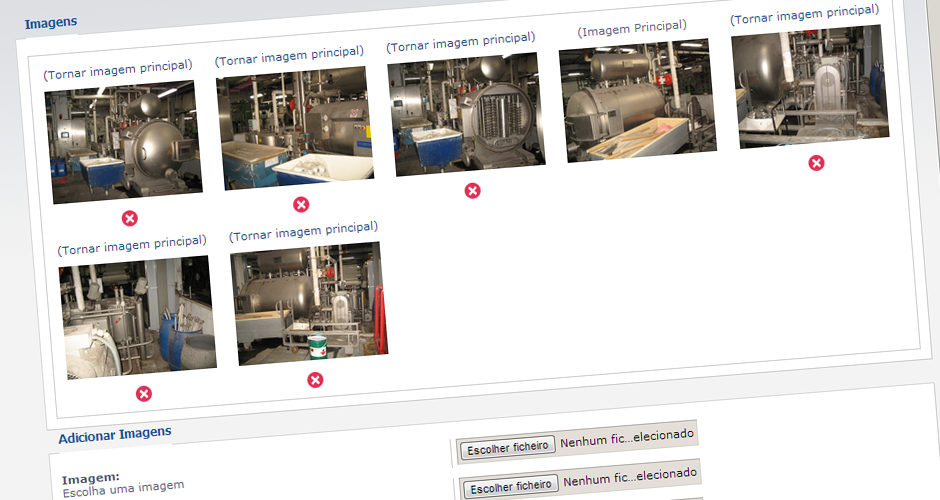This screenshot has width=940, height=500.
Task: Open thumbnail of the main tank image
Action: point(638,100)
